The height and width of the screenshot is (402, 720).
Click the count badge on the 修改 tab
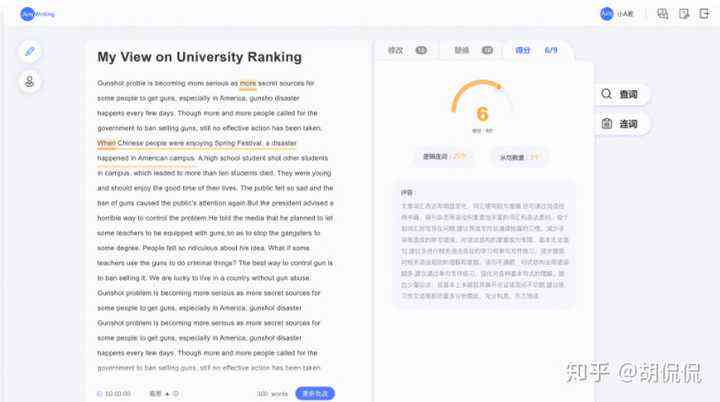point(421,50)
